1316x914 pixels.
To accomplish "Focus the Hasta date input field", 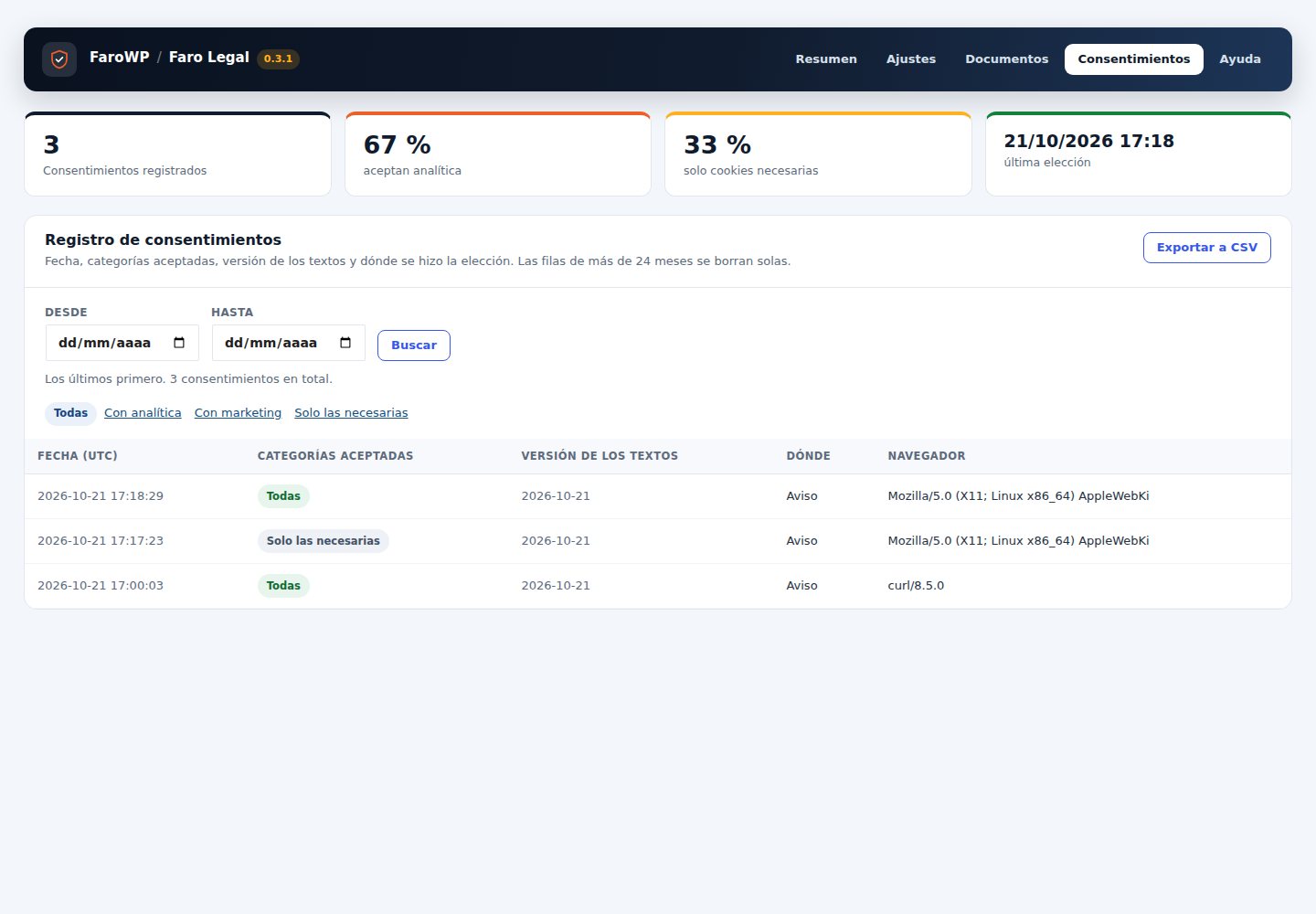I will (x=289, y=343).
